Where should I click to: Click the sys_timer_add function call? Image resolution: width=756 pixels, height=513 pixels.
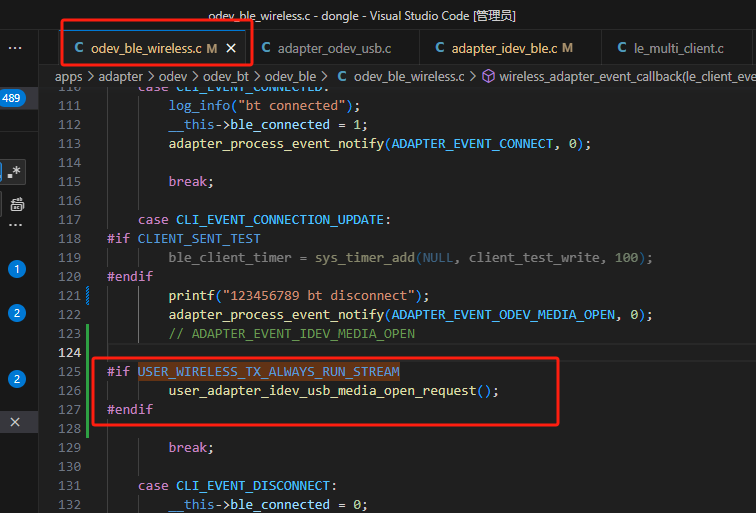[x=365, y=258]
